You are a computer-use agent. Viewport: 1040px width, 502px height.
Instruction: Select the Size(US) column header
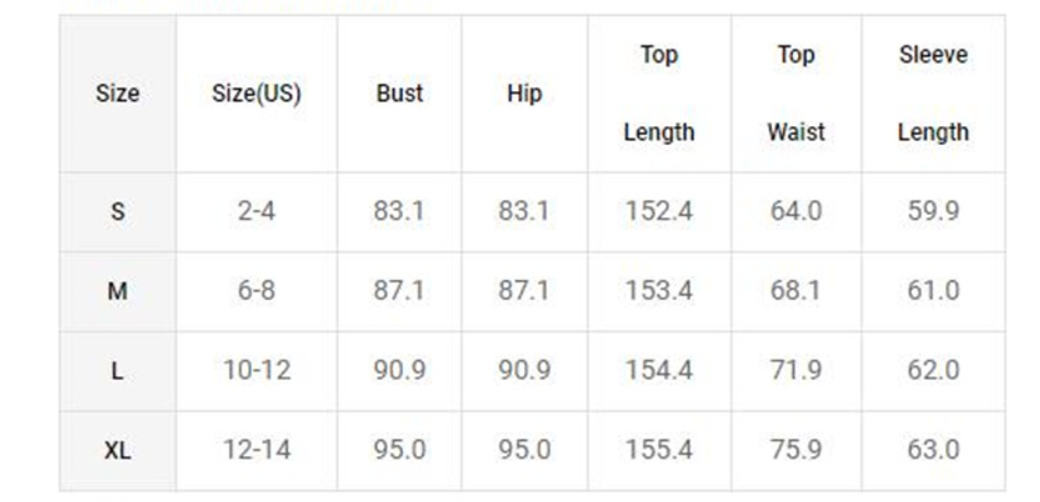256,94
